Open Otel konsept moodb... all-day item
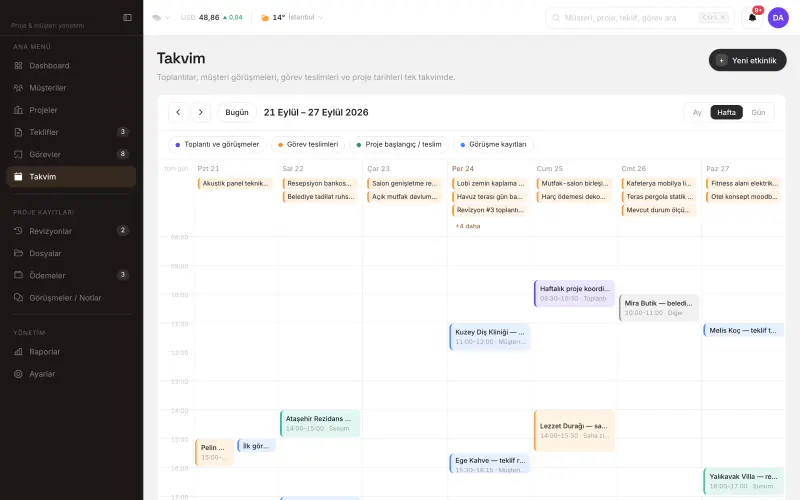This screenshot has height=500, width=800. coord(743,196)
